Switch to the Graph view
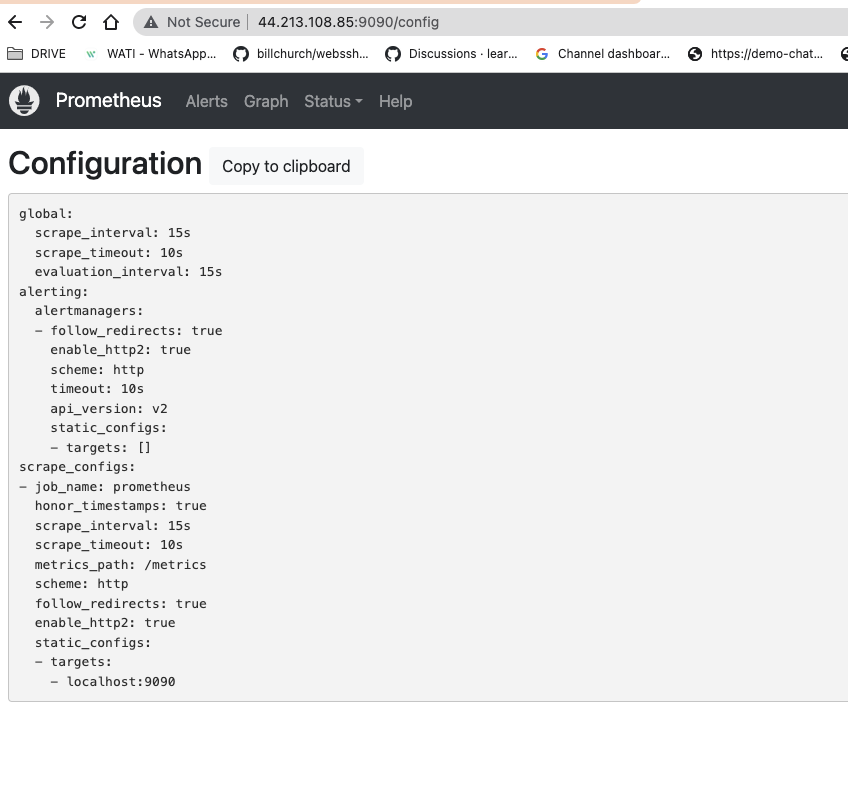This screenshot has height=798, width=848. (266, 101)
